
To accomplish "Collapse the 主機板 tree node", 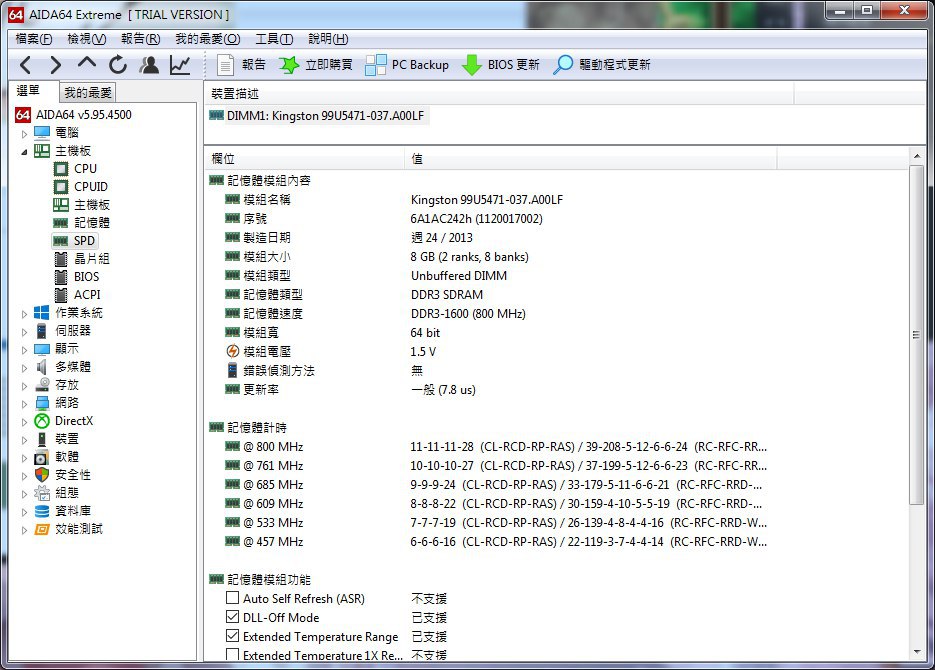I will 25,151.
